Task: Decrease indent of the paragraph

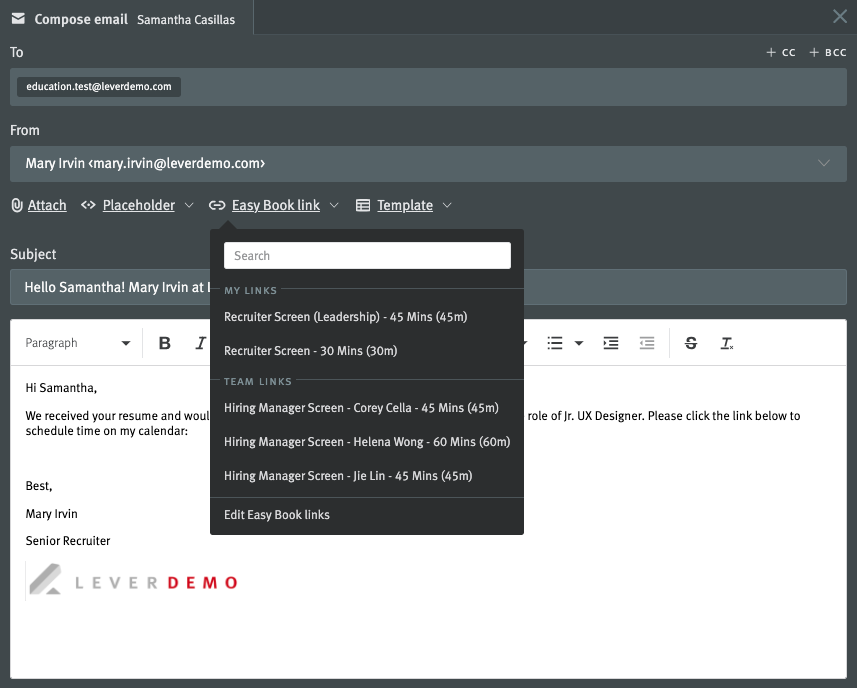Action: point(647,343)
